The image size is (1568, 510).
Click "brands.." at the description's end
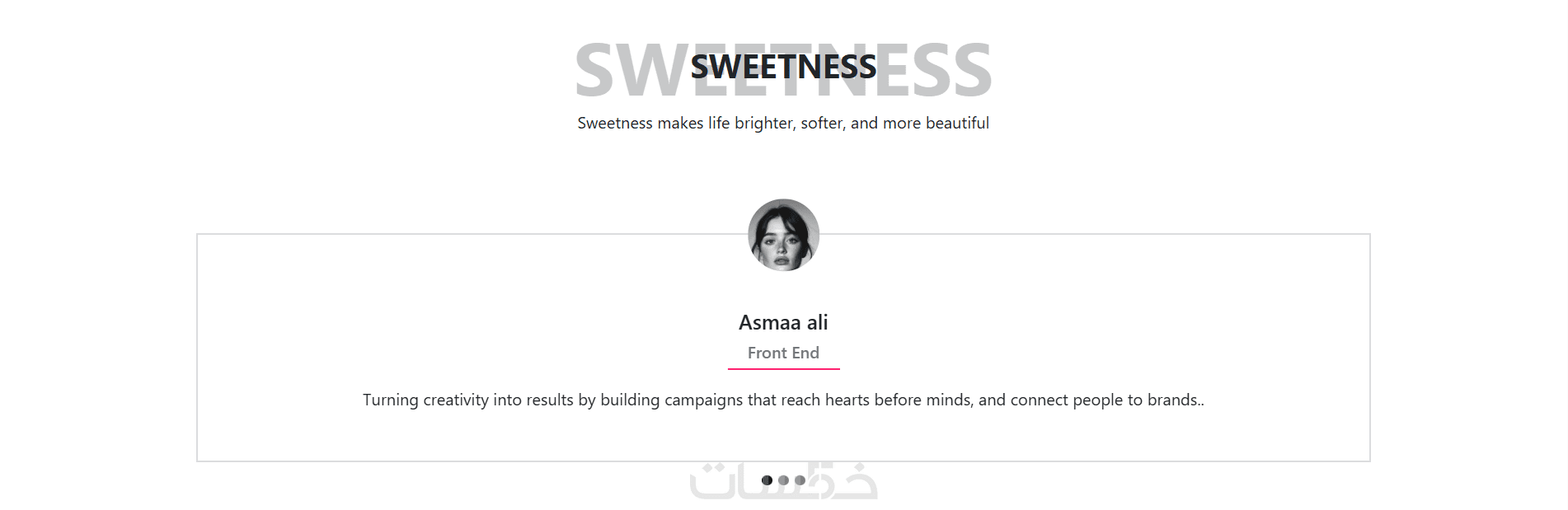point(1176,400)
